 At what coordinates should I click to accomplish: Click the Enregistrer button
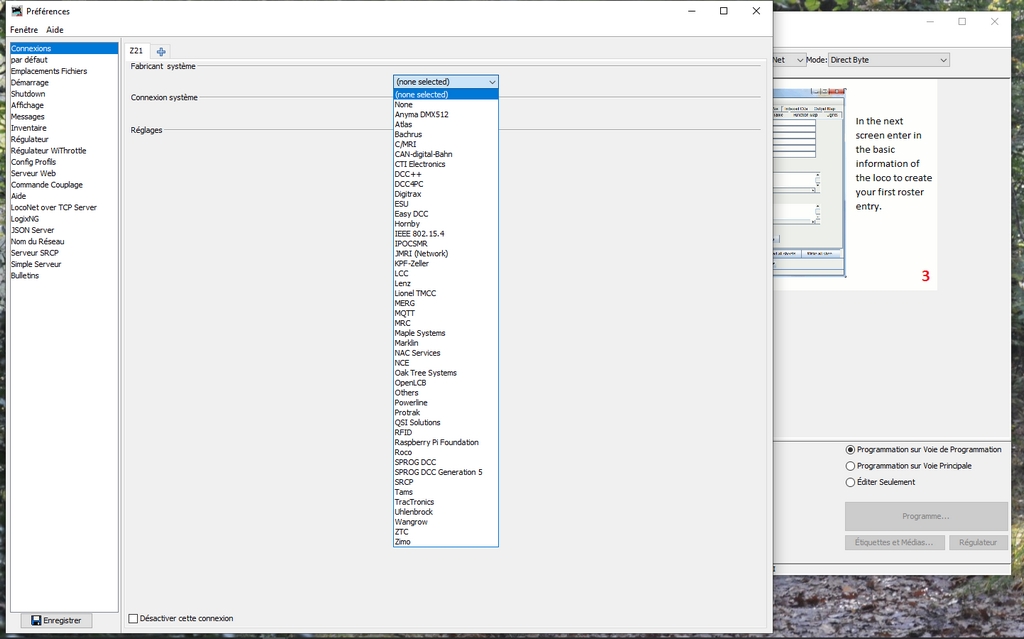click(56, 620)
